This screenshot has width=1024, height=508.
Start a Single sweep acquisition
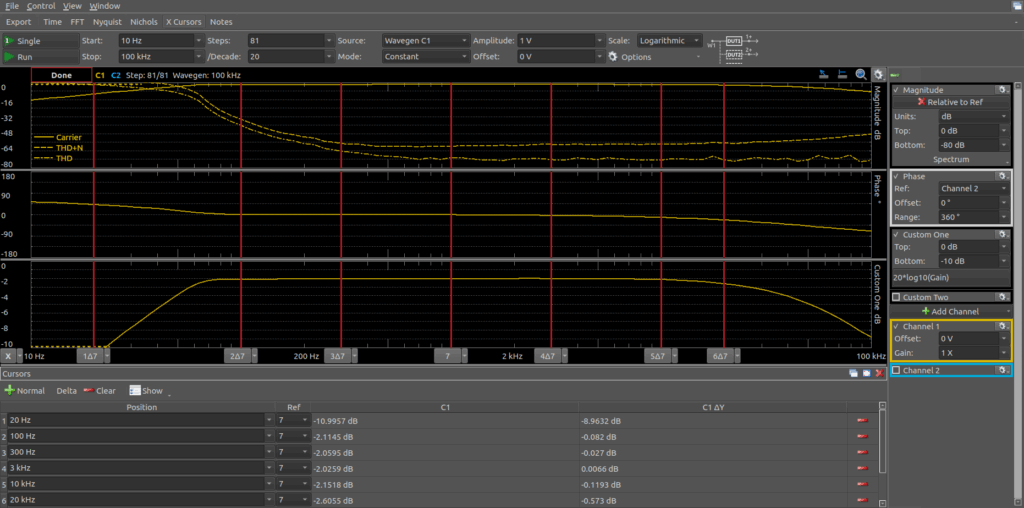tap(40, 41)
